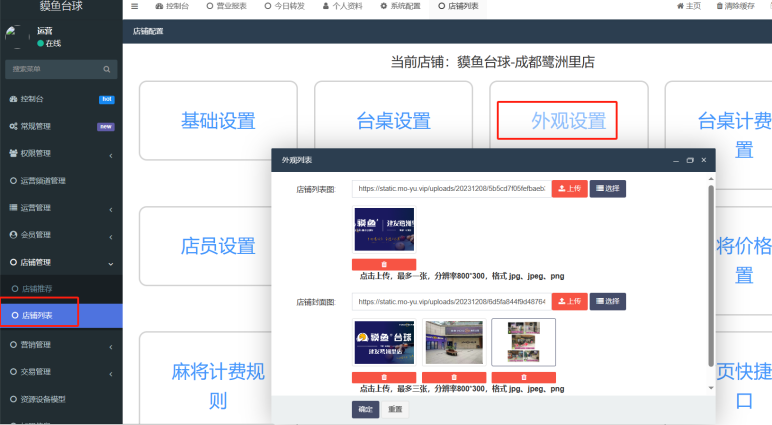Click the user avatar in the sidebar
The image size is (772, 425).
(16, 37)
